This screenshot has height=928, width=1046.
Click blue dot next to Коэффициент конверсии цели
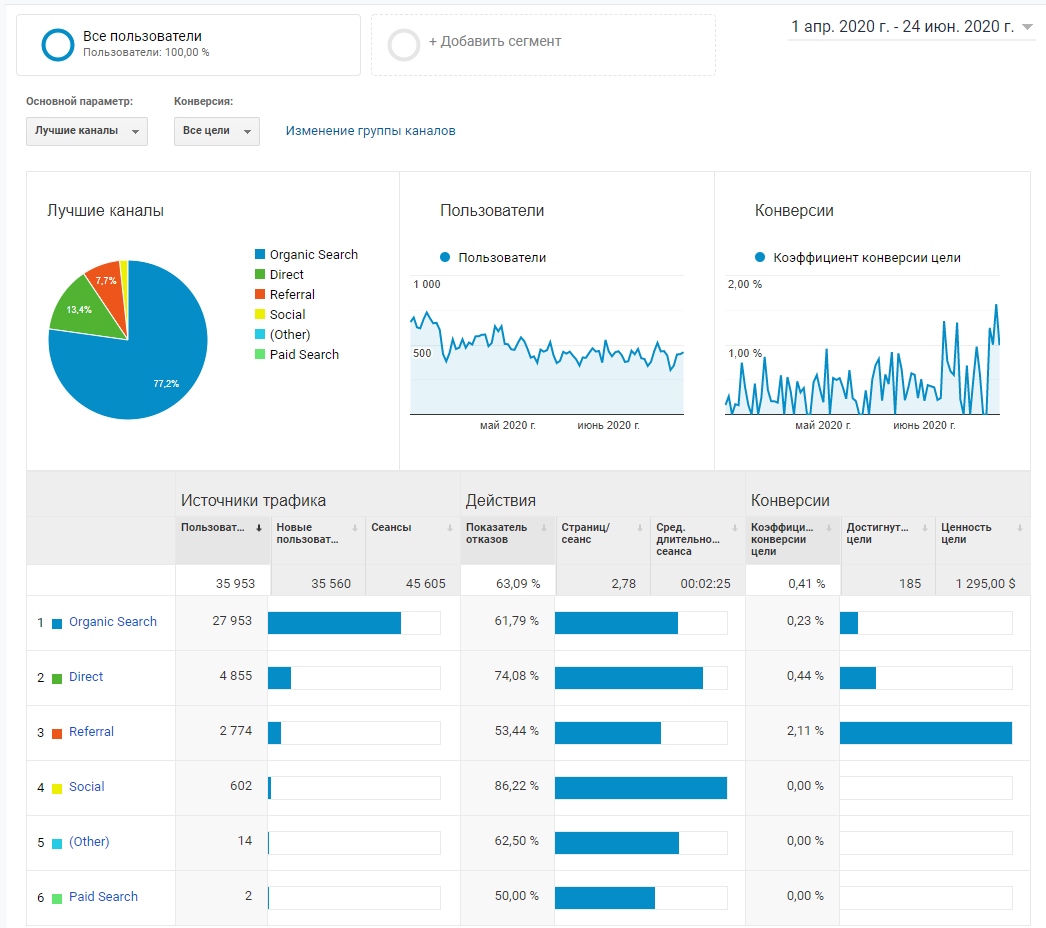pyautogui.click(x=760, y=258)
